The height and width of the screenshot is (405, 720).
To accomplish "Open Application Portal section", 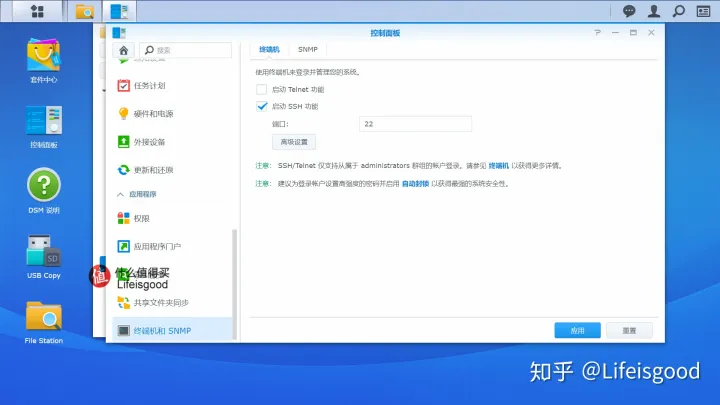I will 172,247.
